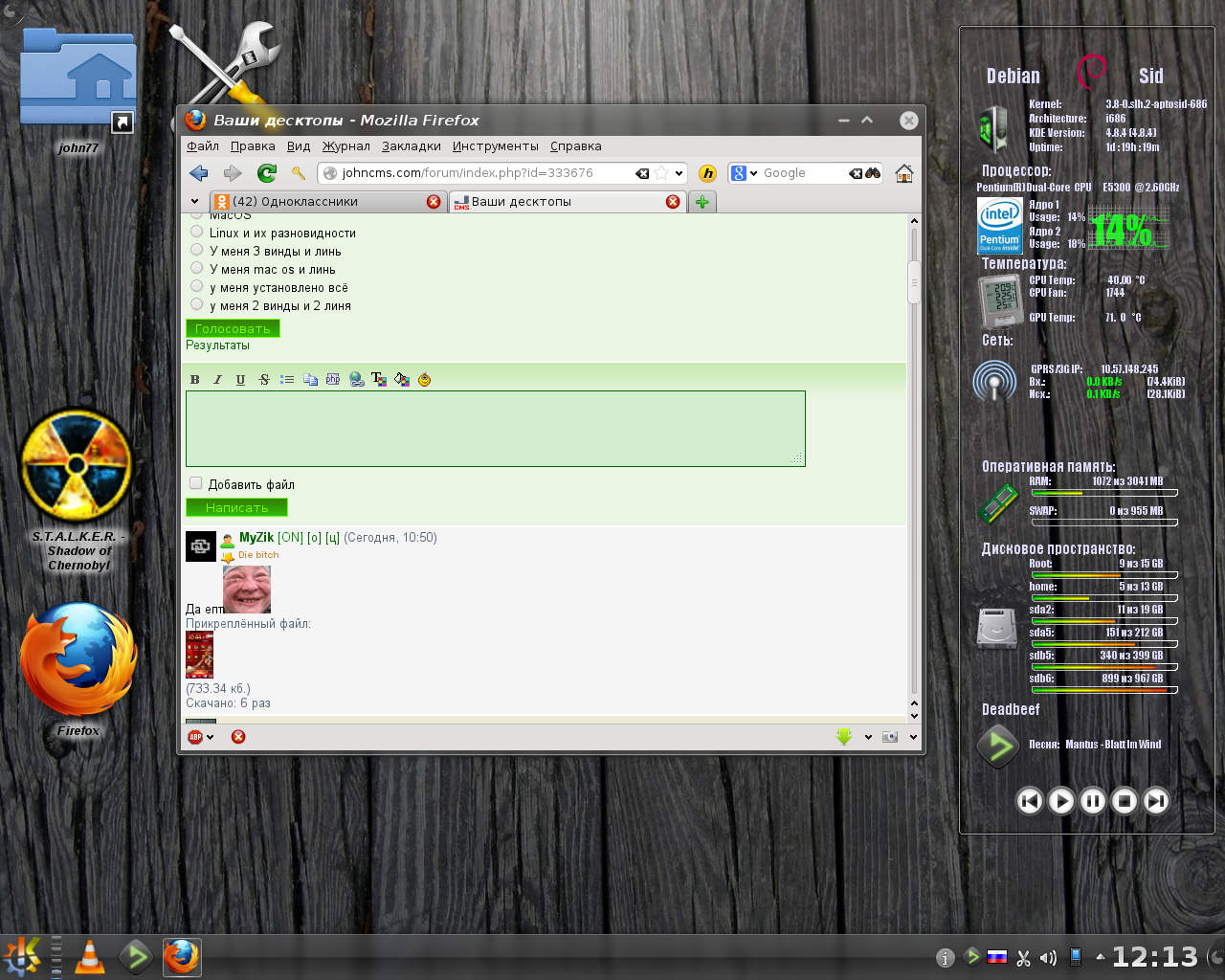Click the page vertical scrollbar thumb
This screenshot has height=980, width=1225.
(914, 282)
